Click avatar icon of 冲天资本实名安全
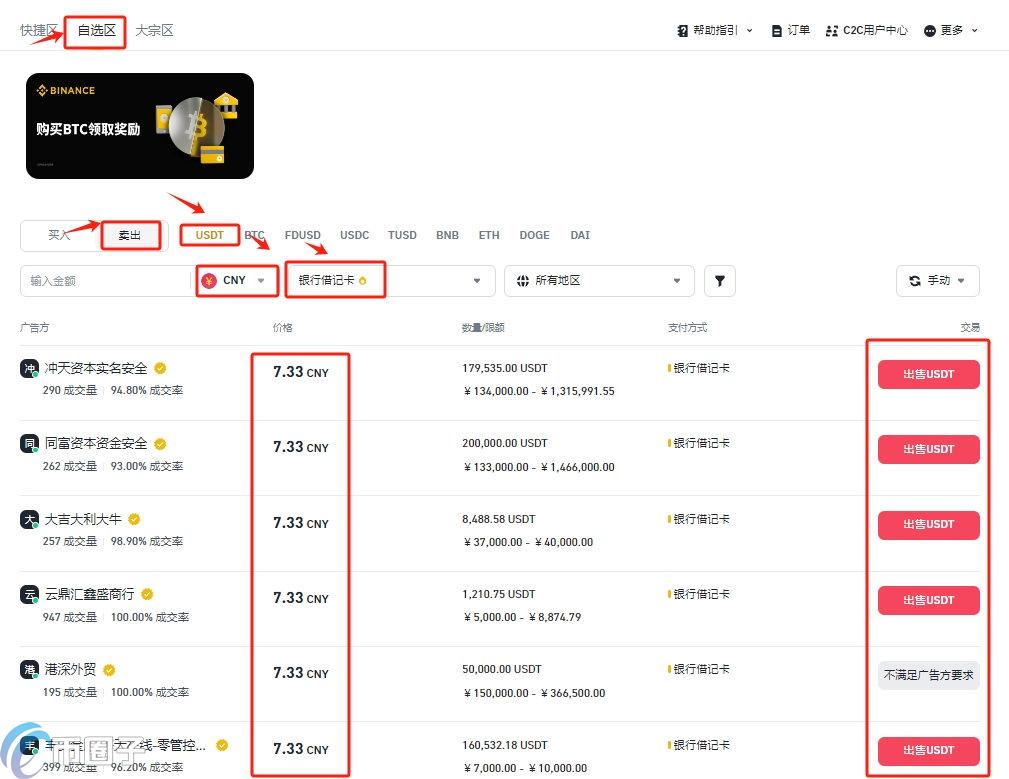This screenshot has height=779, width=1009. (x=30, y=369)
